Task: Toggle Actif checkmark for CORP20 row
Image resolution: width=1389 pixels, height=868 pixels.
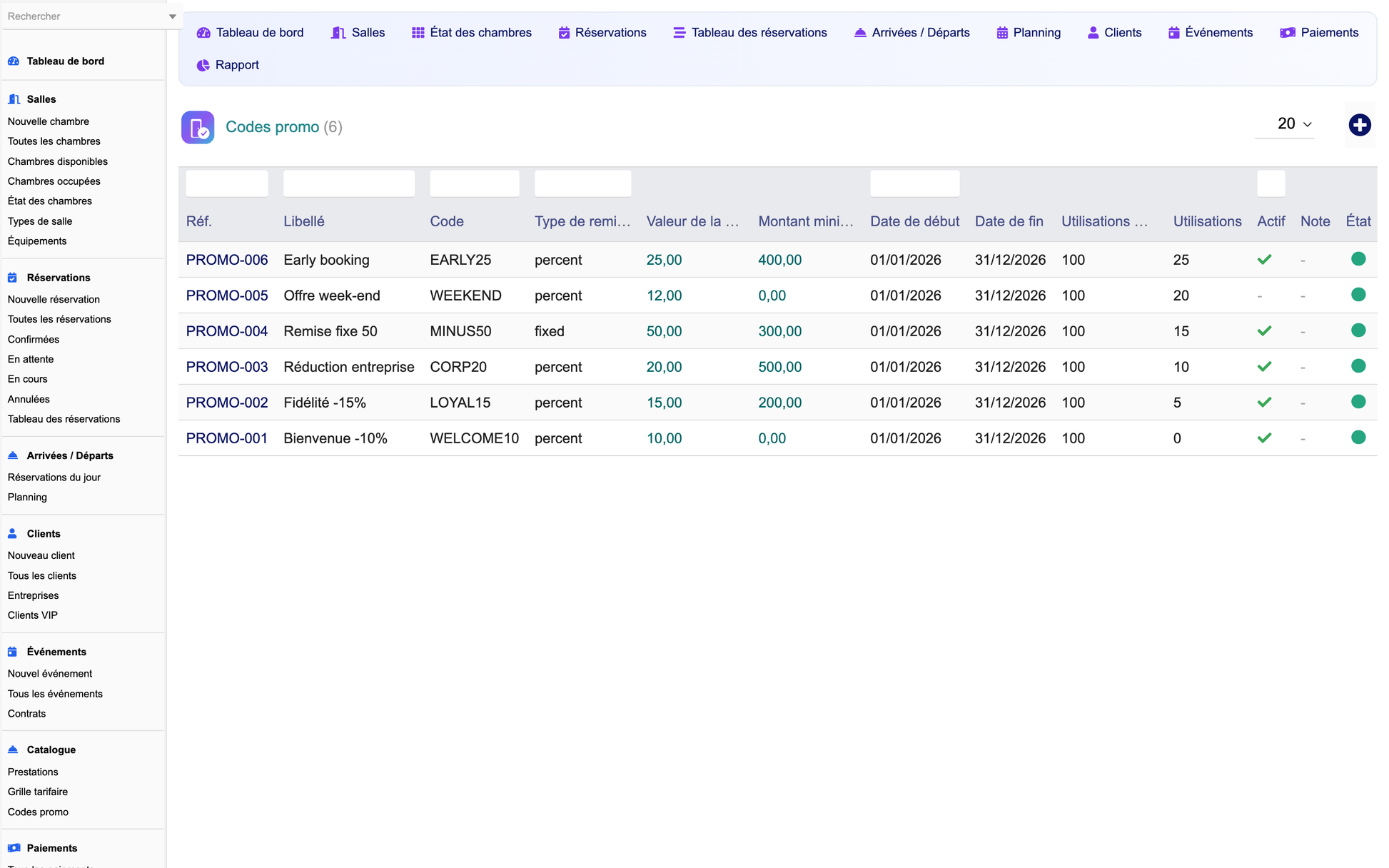Action: (x=1264, y=367)
